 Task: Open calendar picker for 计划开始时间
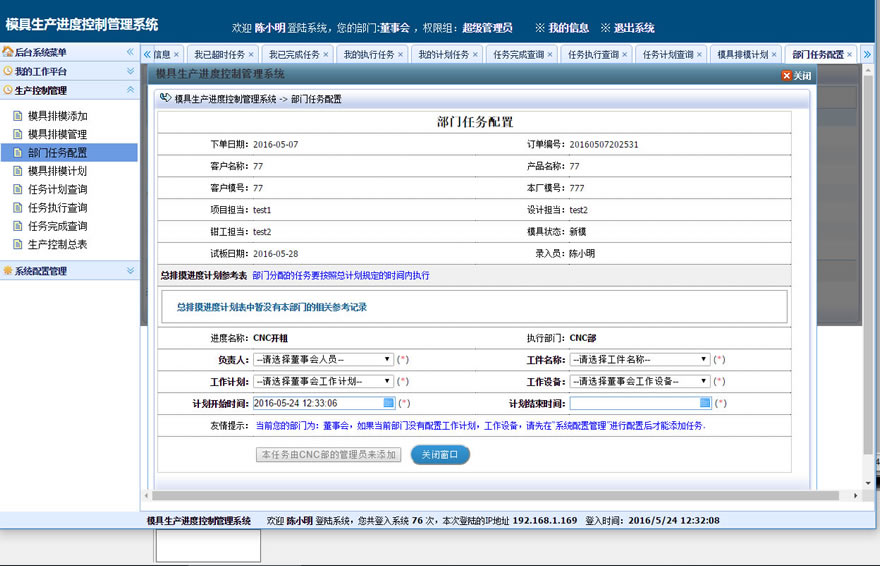click(388, 403)
